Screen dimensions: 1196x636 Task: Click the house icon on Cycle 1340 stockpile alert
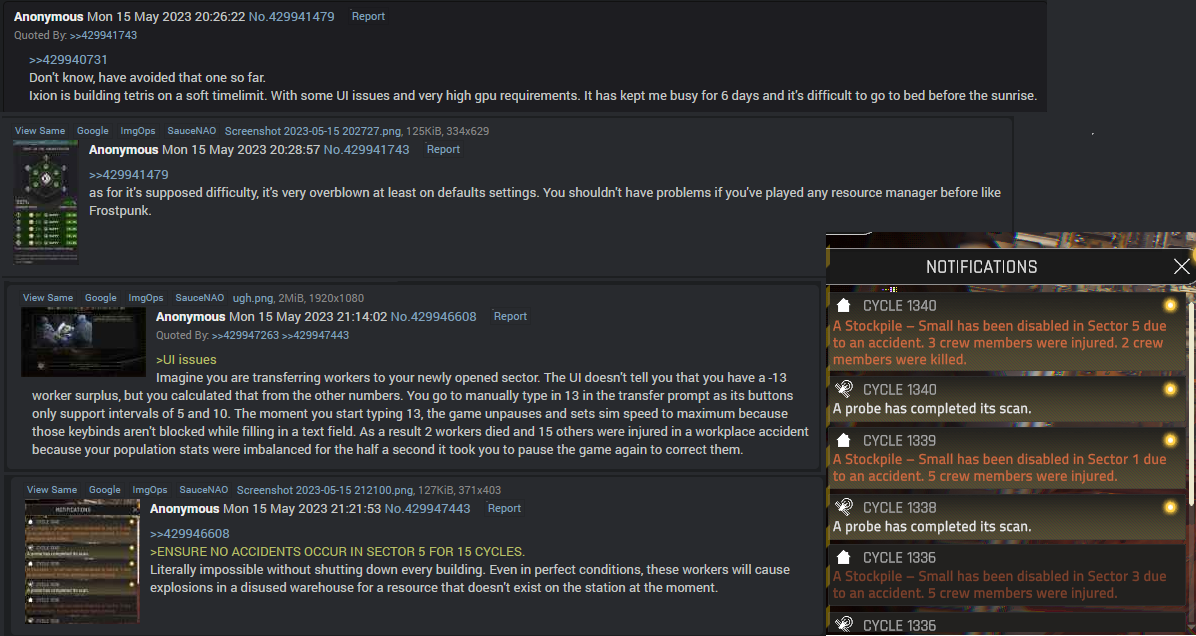tap(844, 305)
